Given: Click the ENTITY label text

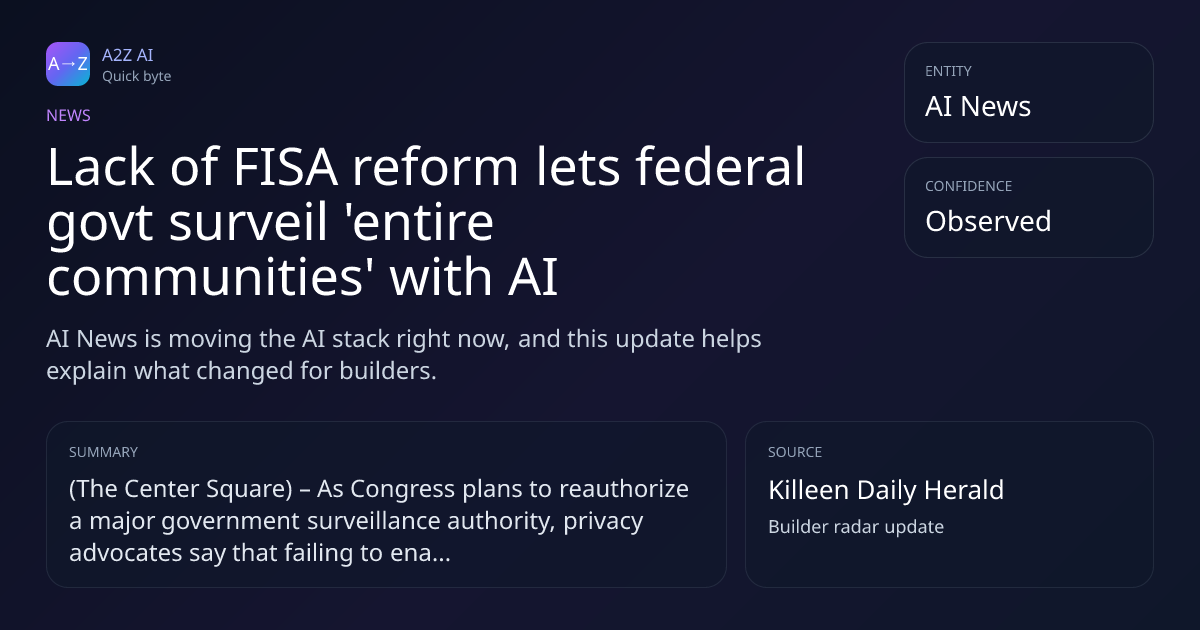Looking at the screenshot, I should [948, 71].
